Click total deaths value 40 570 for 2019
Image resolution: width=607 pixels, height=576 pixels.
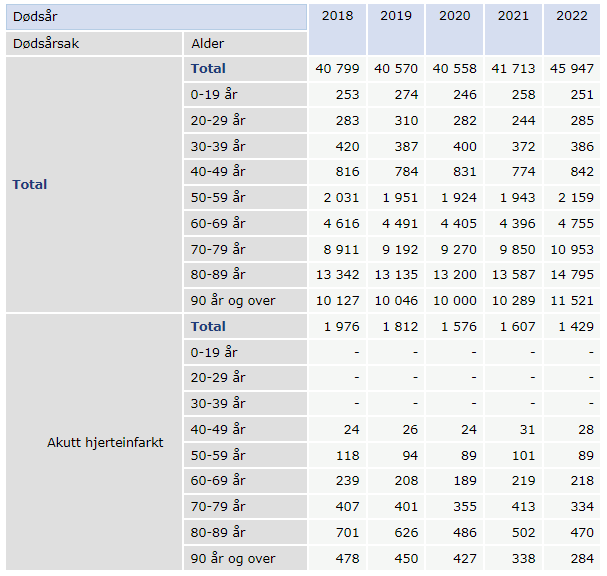pyautogui.click(x=396, y=69)
